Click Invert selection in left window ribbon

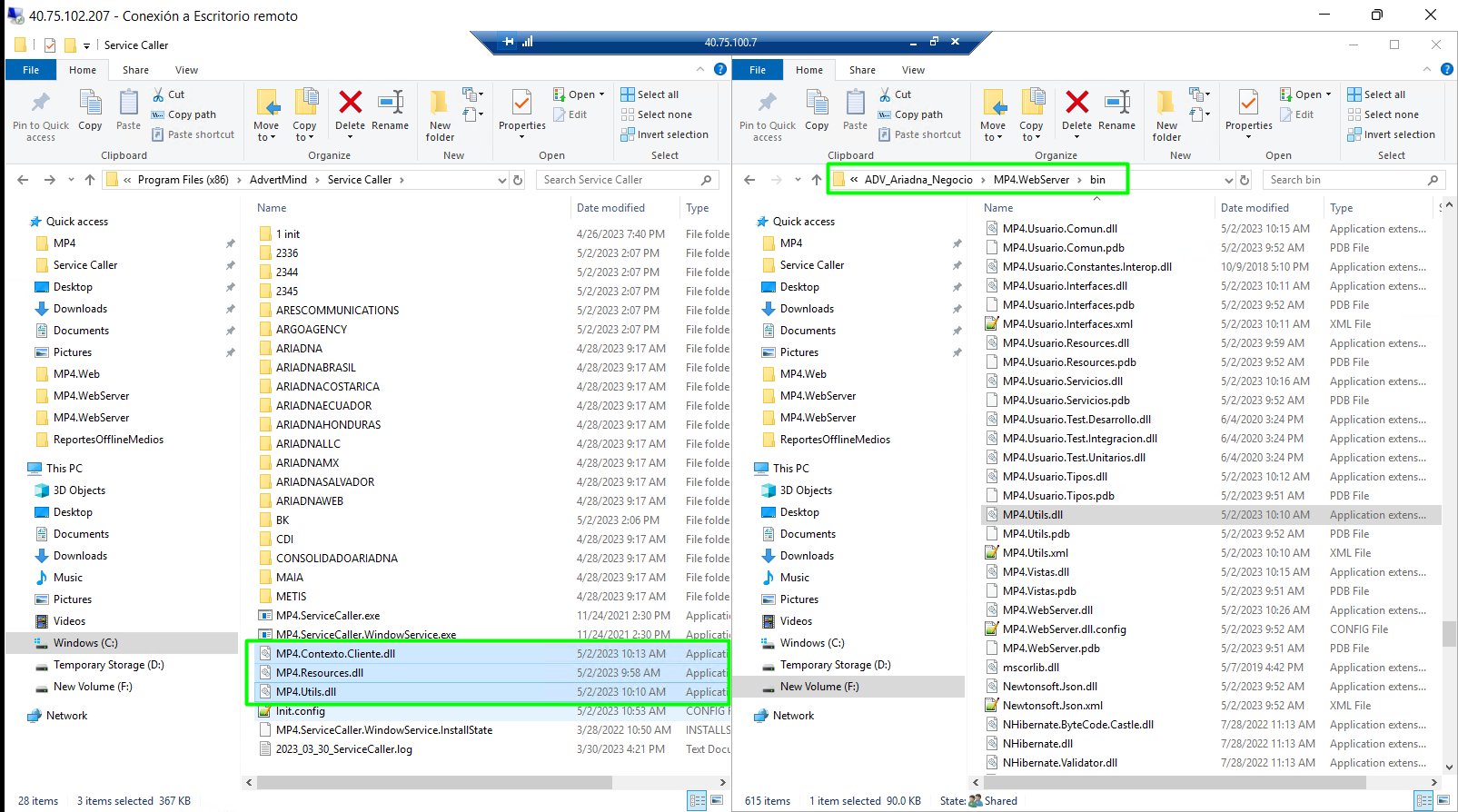664,134
